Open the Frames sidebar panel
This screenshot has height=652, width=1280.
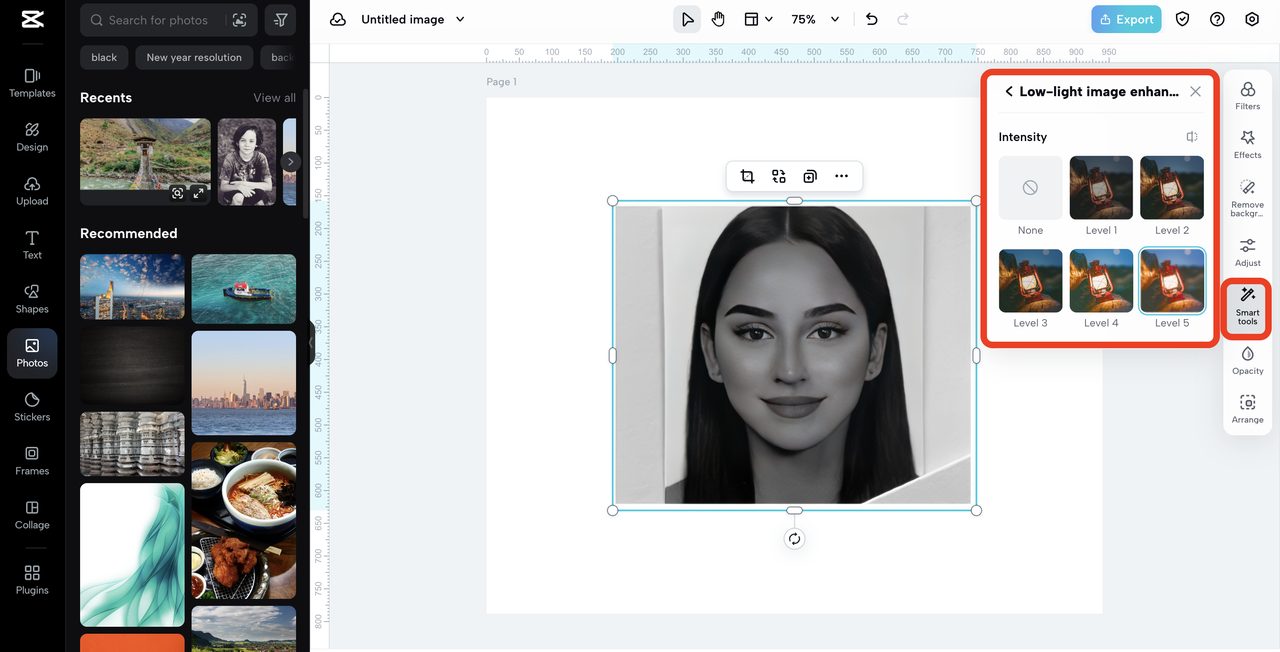click(x=32, y=461)
